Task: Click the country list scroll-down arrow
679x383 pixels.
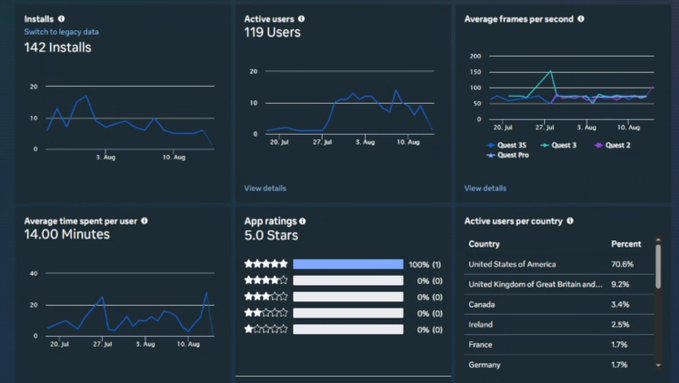Action: click(x=658, y=365)
